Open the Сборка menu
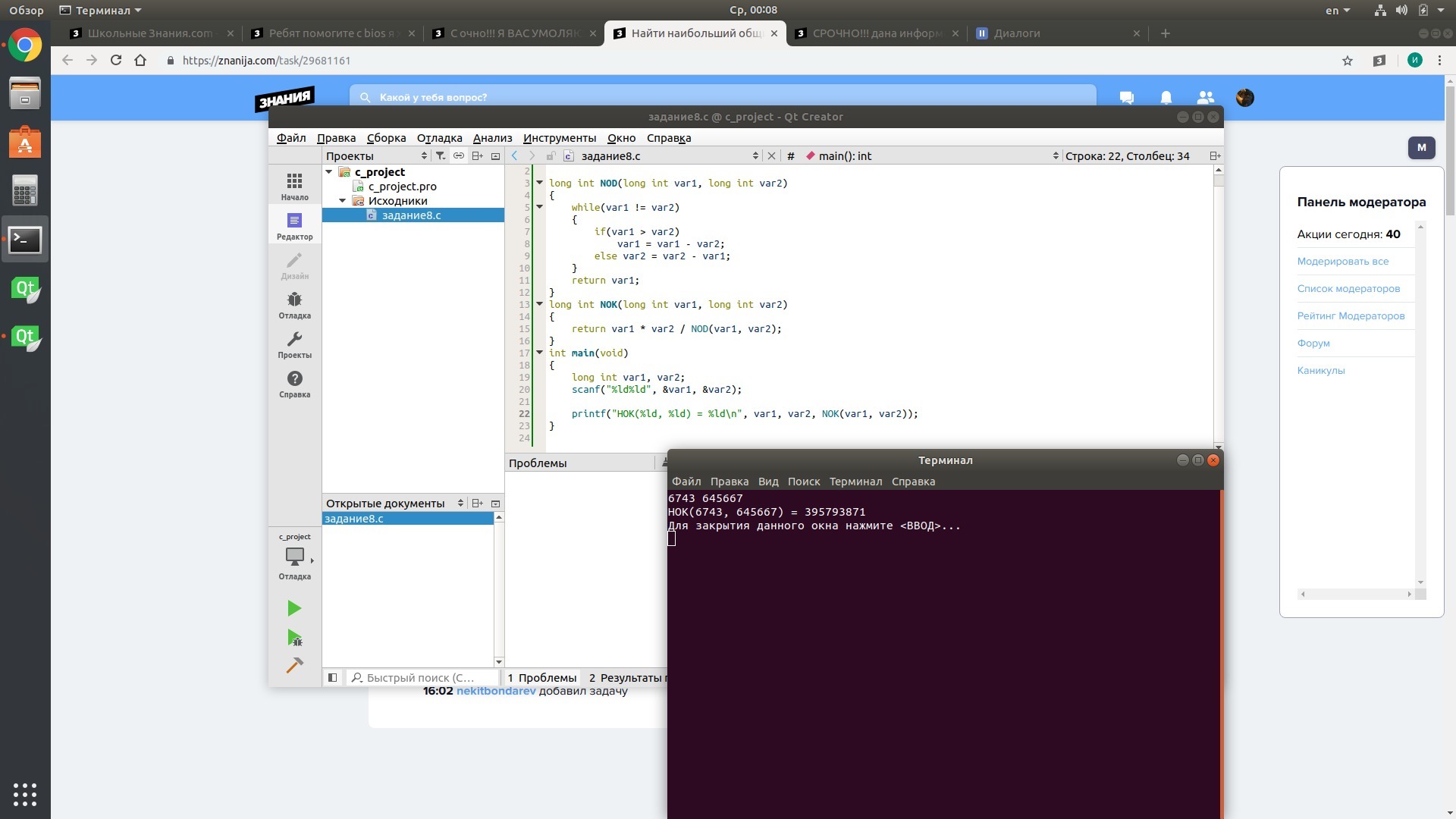Screen dimensions: 1456x819 coord(386,138)
